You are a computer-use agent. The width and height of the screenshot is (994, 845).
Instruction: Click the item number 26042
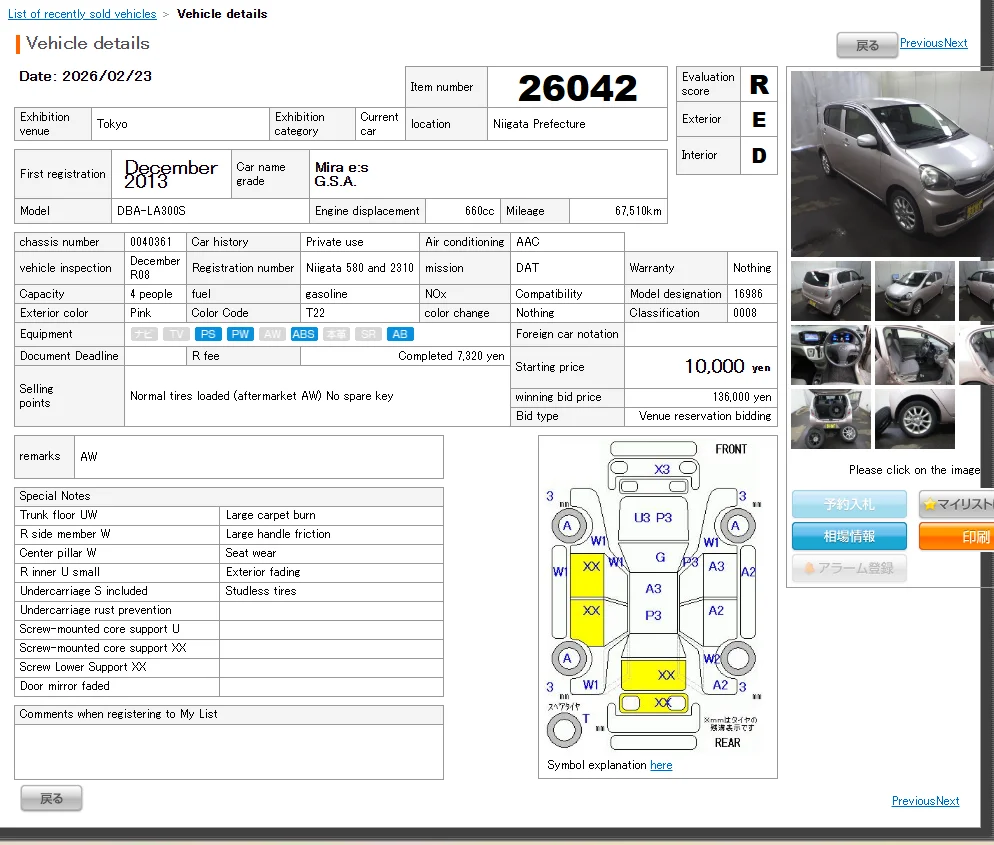pyautogui.click(x=577, y=88)
